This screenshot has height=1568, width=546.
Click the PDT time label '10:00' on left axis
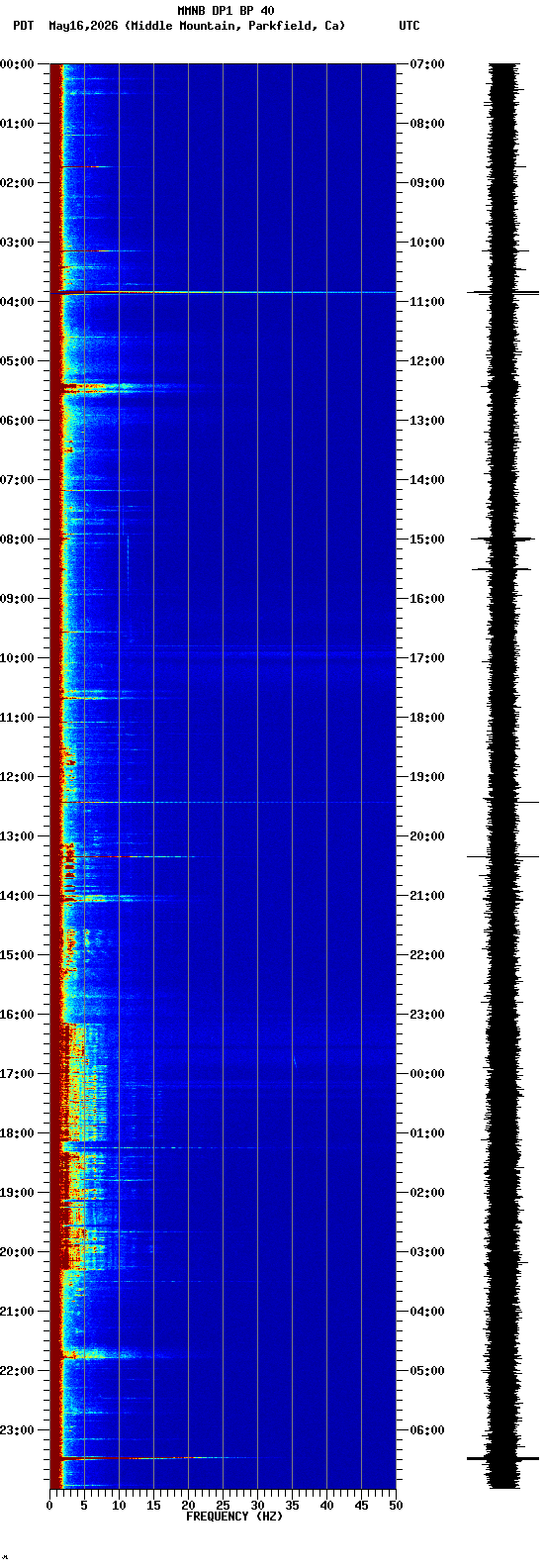click(x=17, y=658)
